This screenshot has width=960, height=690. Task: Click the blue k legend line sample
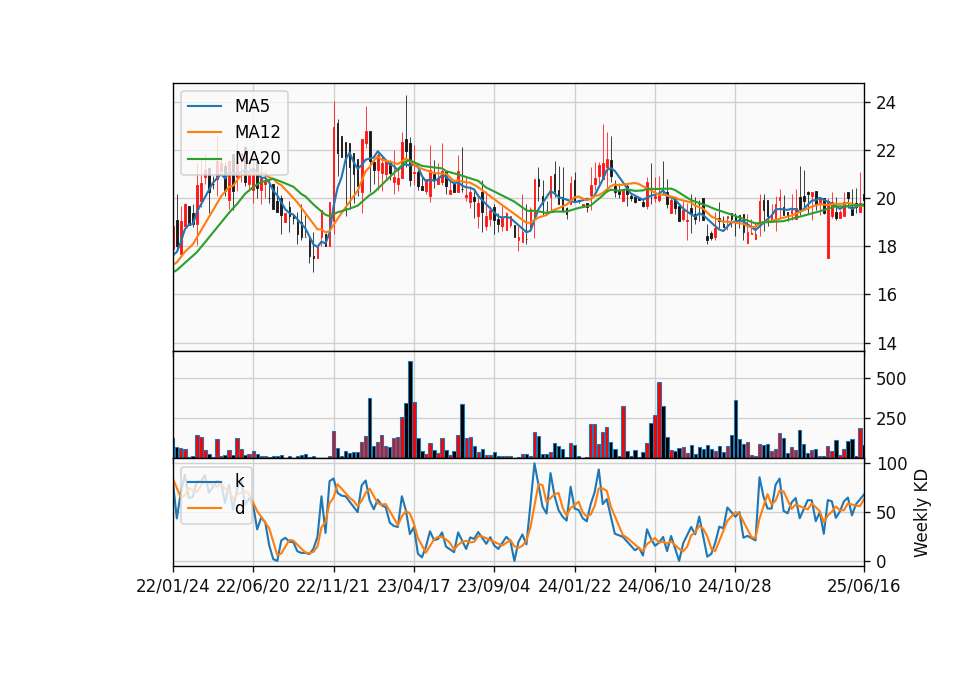point(204,481)
